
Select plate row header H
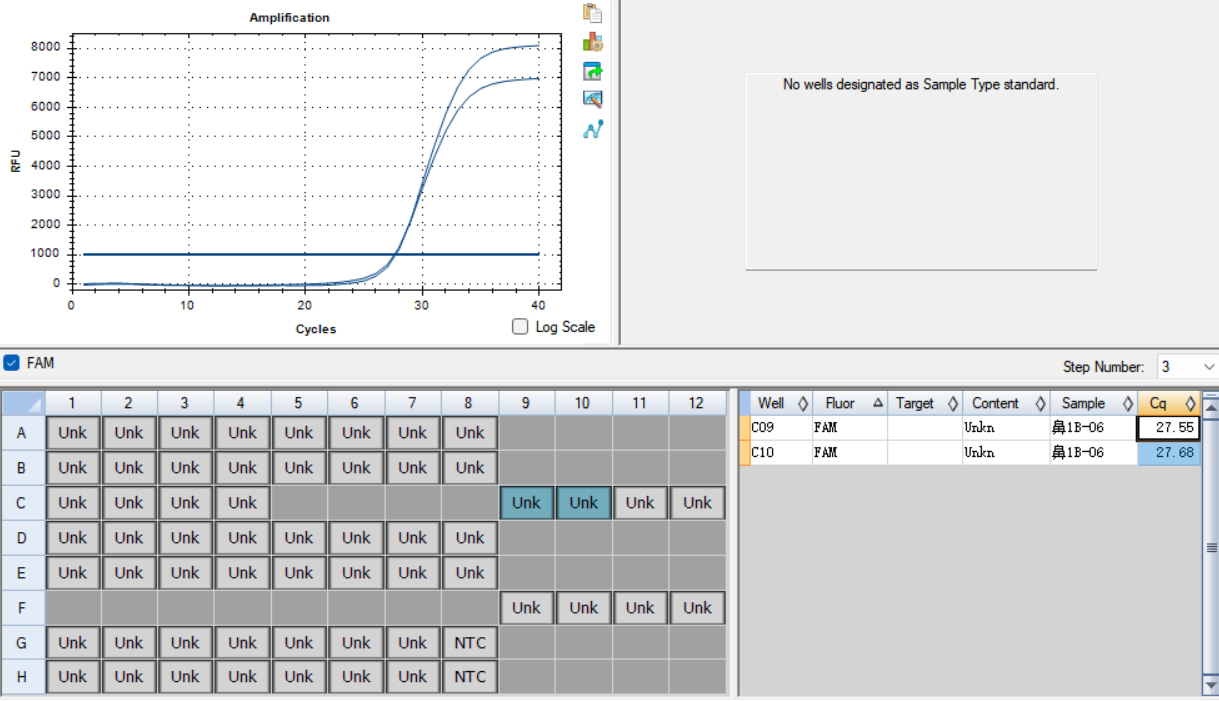22,677
